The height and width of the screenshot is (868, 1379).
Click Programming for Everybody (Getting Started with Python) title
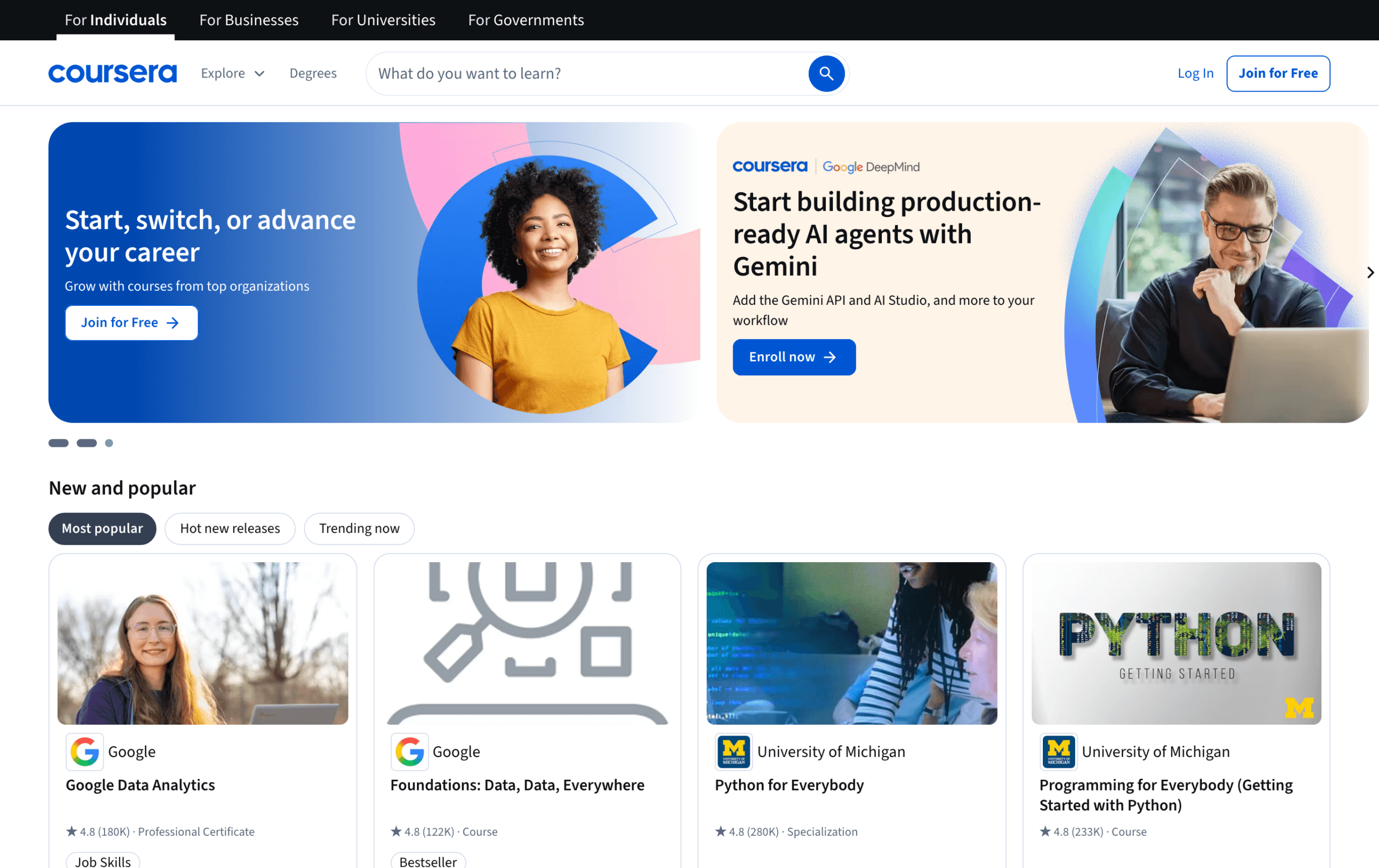1166,795
